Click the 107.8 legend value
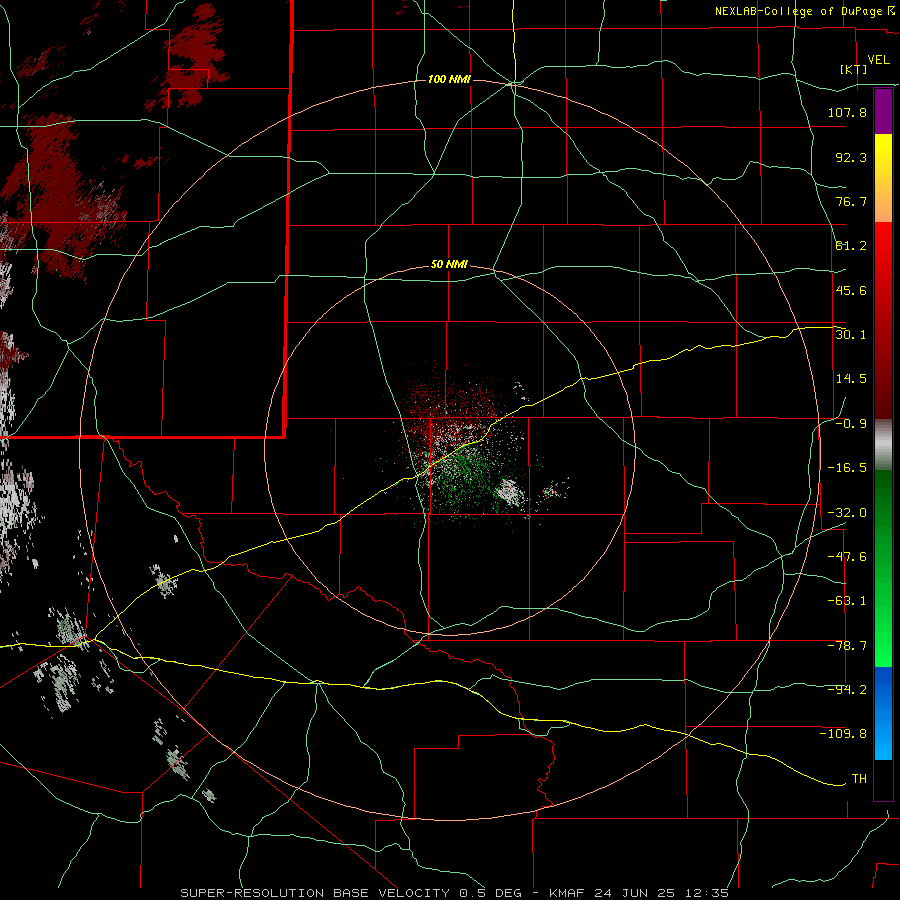This screenshot has height=900, width=900. (847, 112)
